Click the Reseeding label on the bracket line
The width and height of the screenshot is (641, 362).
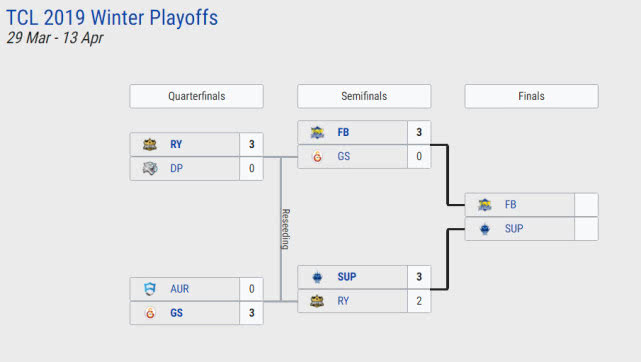286,229
